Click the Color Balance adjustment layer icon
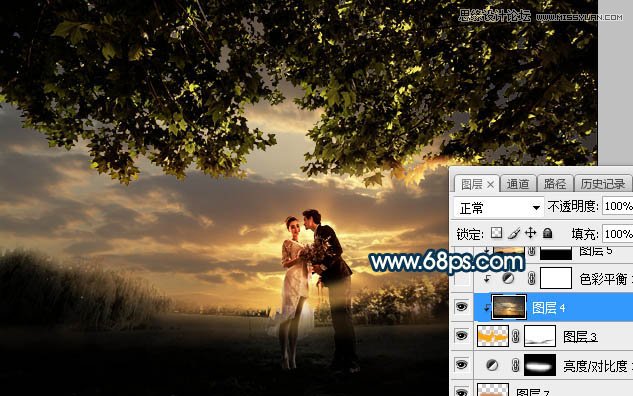The height and width of the screenshot is (396, 633). (x=508, y=278)
